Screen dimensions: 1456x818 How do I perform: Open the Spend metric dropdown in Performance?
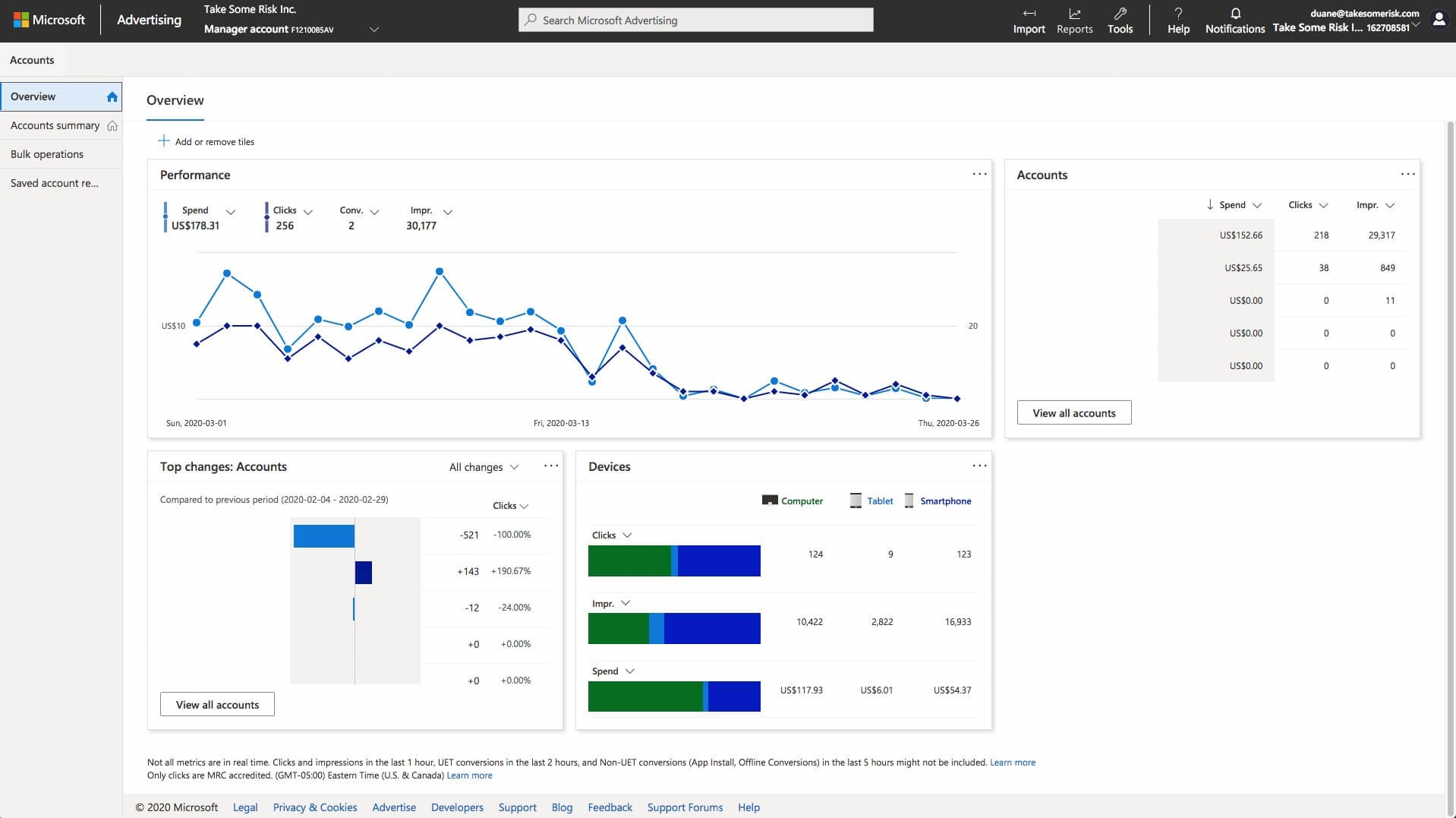[x=231, y=212]
